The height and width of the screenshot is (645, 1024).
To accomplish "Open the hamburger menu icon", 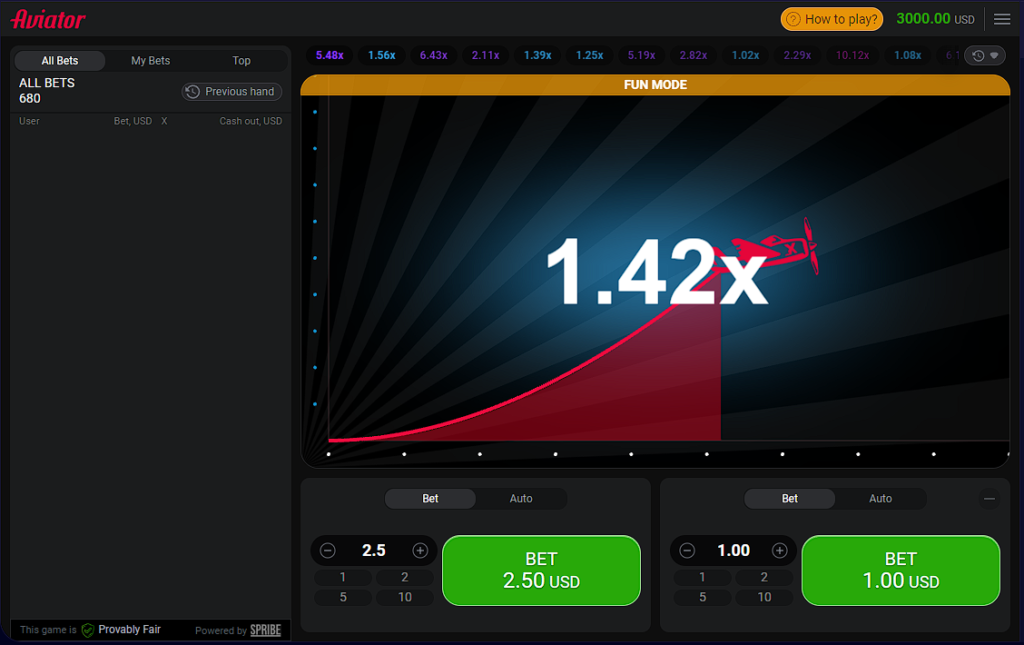I will [x=1002, y=19].
